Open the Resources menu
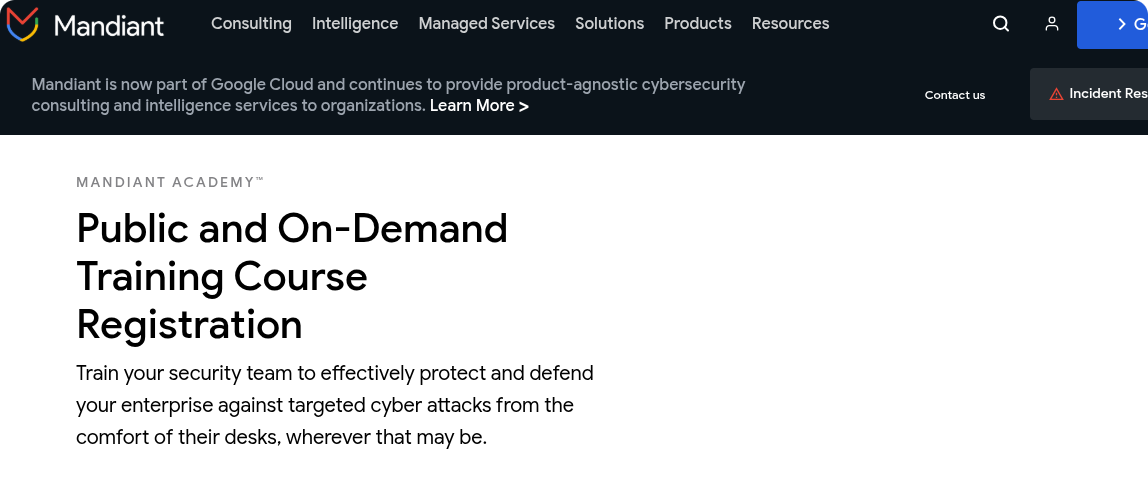The height and width of the screenshot is (482, 1148). (790, 24)
